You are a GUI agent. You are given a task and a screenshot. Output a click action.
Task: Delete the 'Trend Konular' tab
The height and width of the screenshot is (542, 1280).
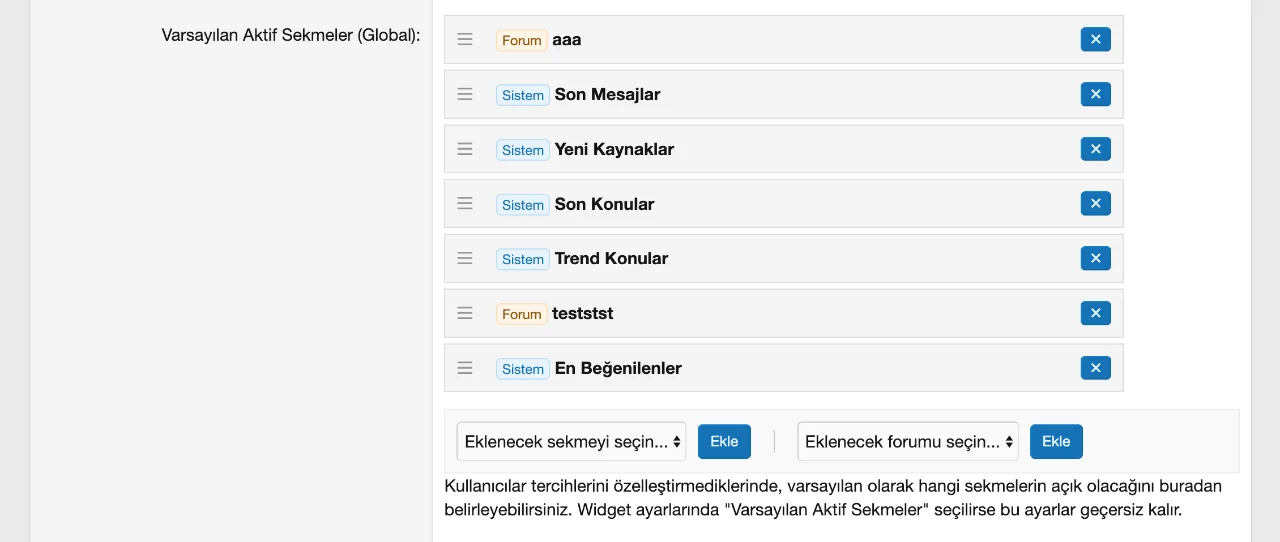click(1095, 258)
